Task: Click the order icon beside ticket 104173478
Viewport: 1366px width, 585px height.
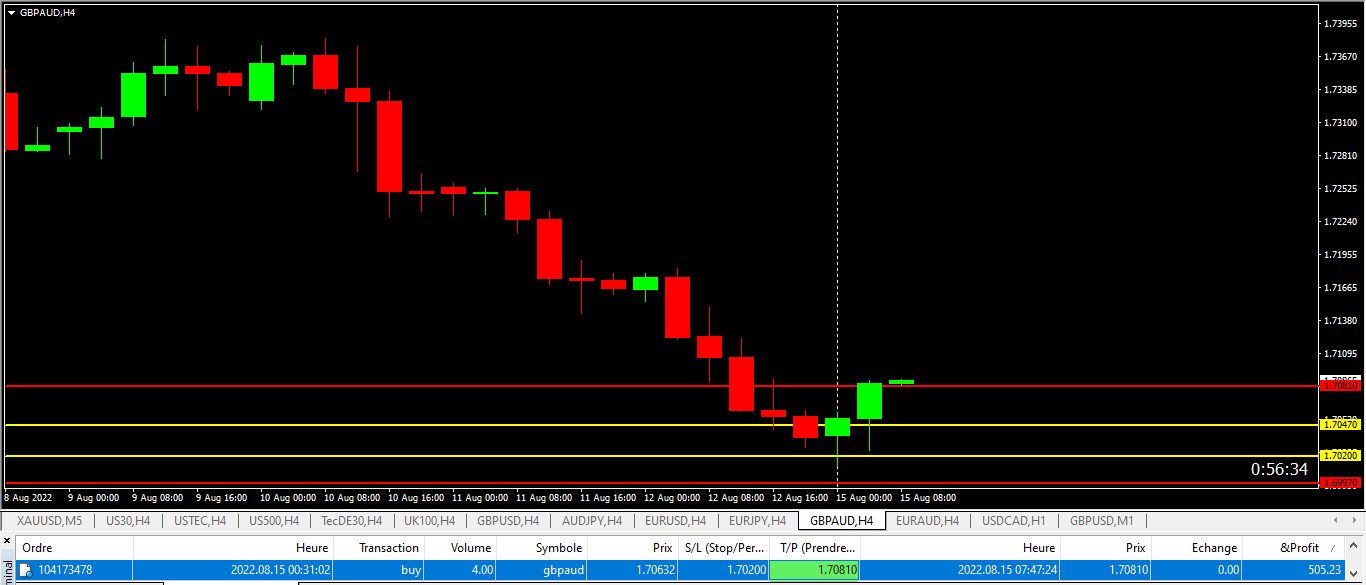Action: coord(26,570)
